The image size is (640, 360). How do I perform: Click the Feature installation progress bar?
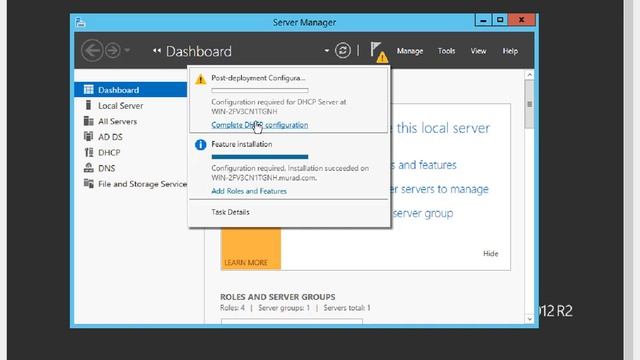(x=260, y=157)
